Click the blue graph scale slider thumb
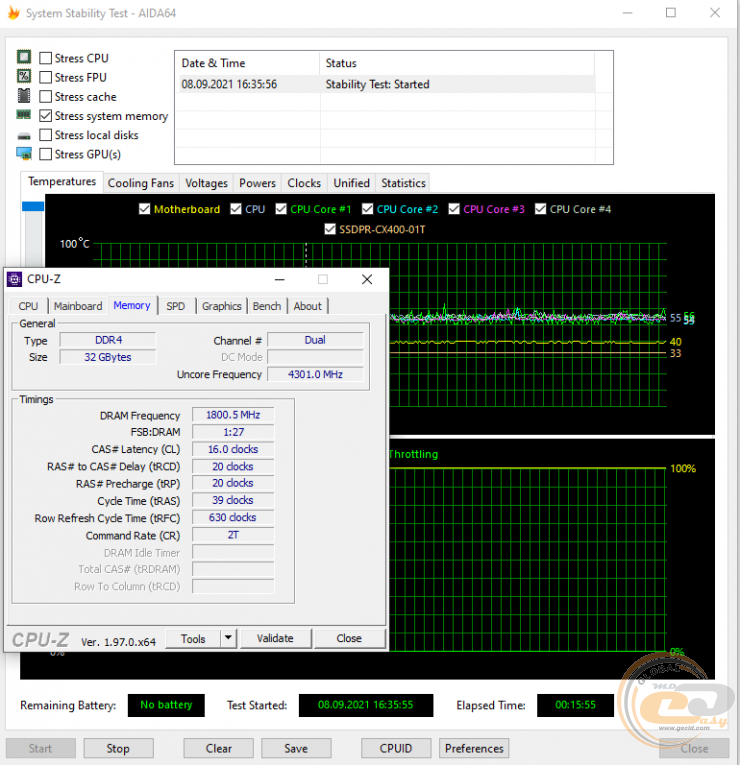The image size is (740, 765). tap(33, 206)
